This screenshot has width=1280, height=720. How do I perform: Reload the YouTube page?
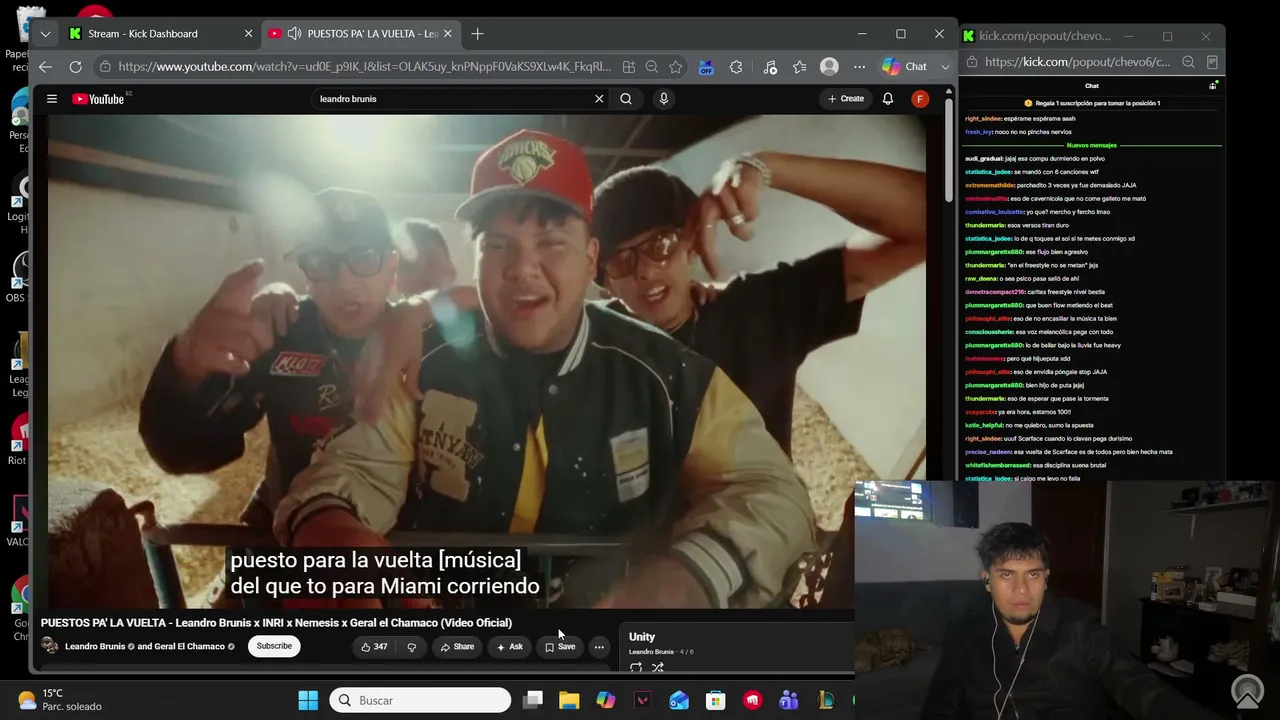75,67
